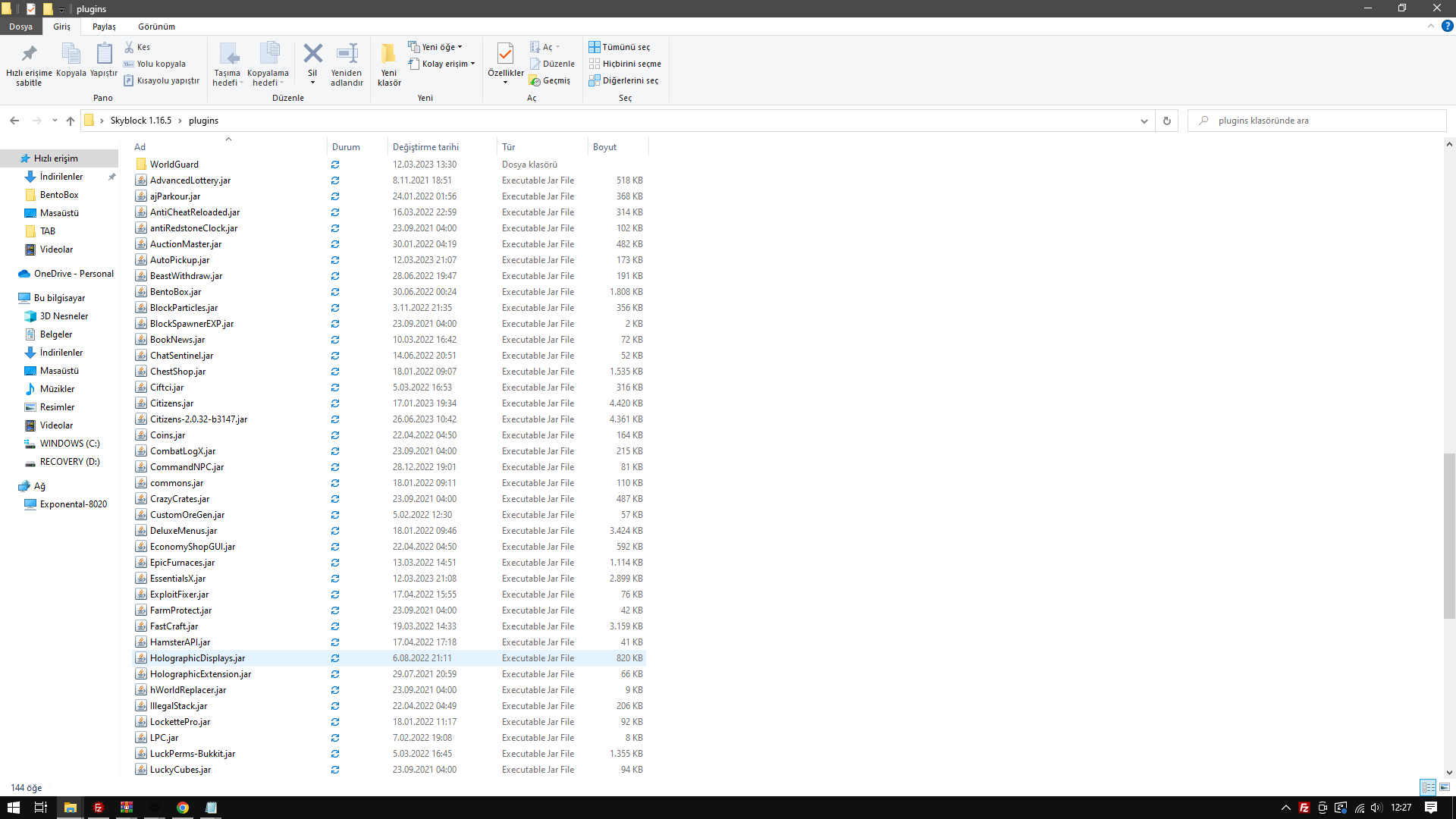1456x819 pixels.
Task: Switch to details view layout icon
Action: [x=1428, y=787]
